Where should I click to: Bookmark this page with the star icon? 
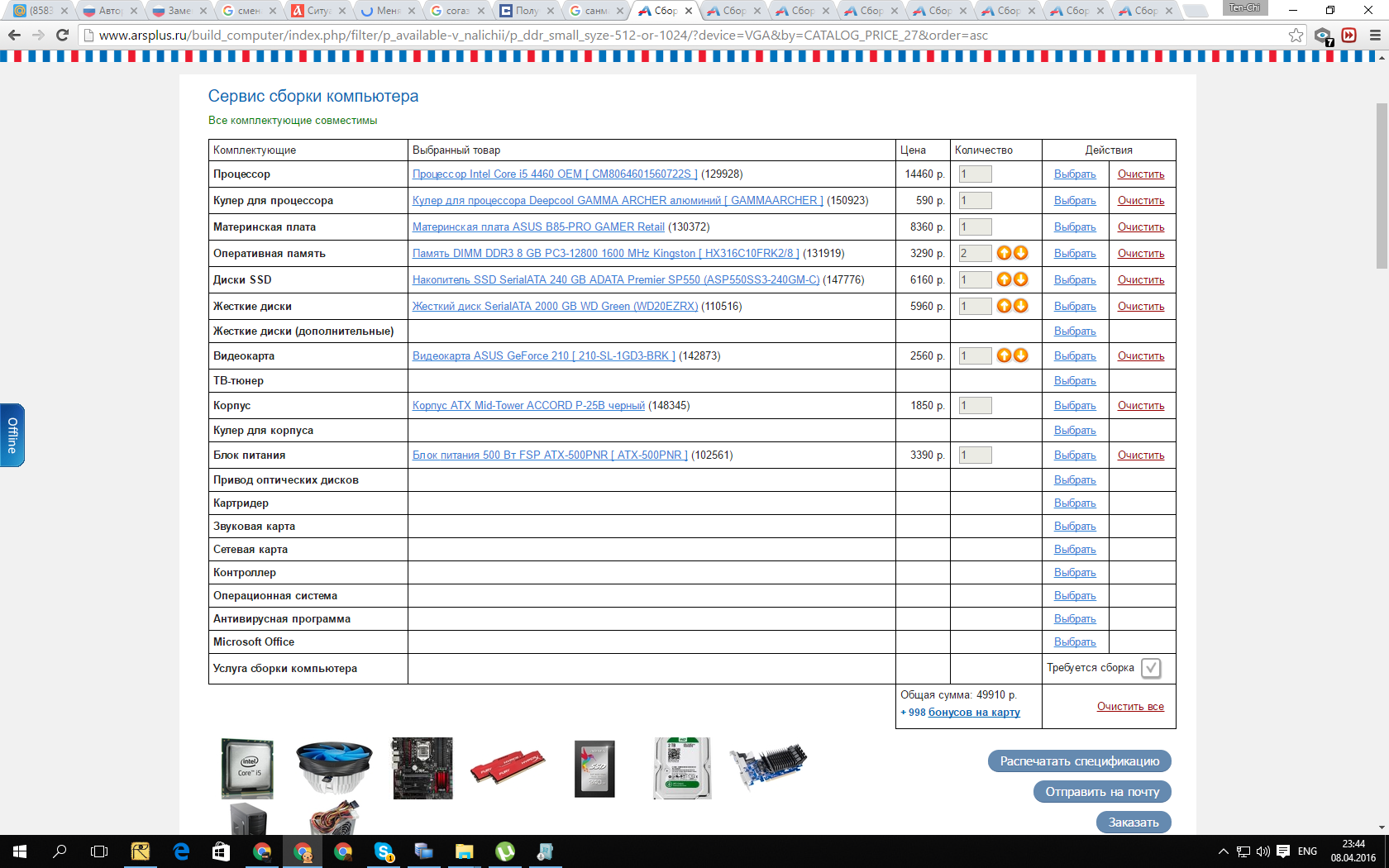[x=1296, y=35]
